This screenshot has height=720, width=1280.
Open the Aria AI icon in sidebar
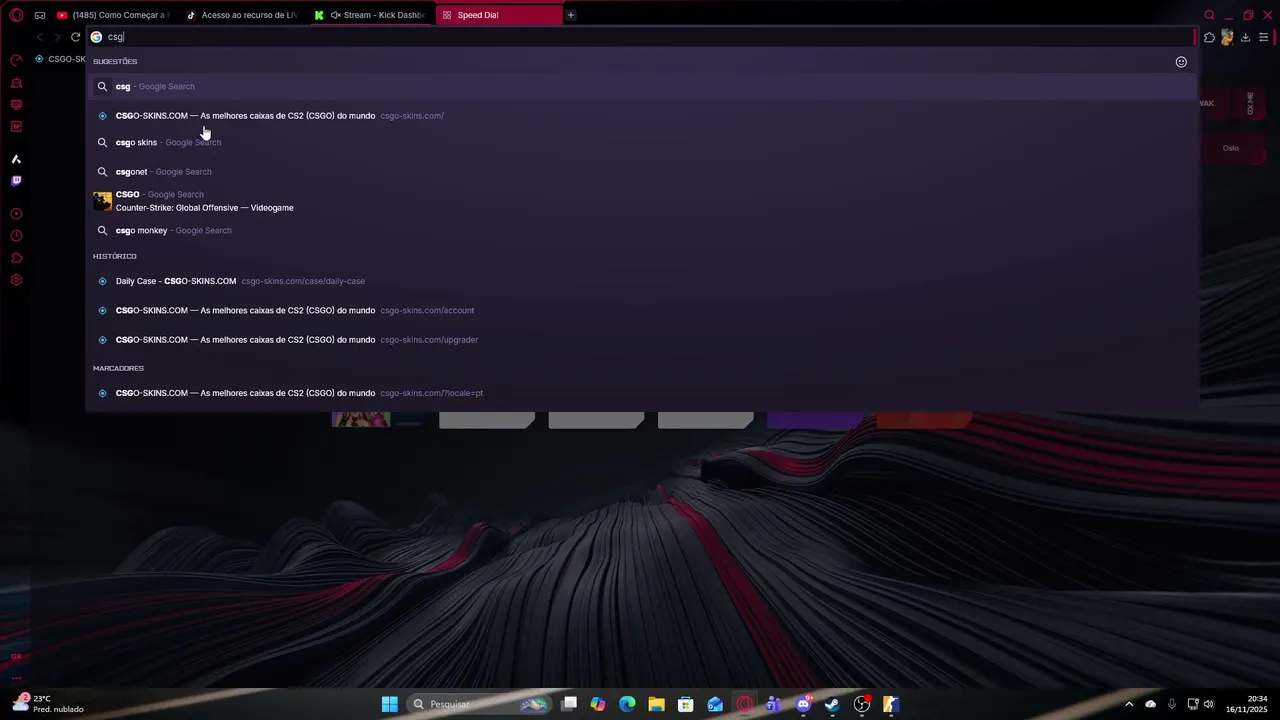click(x=16, y=159)
